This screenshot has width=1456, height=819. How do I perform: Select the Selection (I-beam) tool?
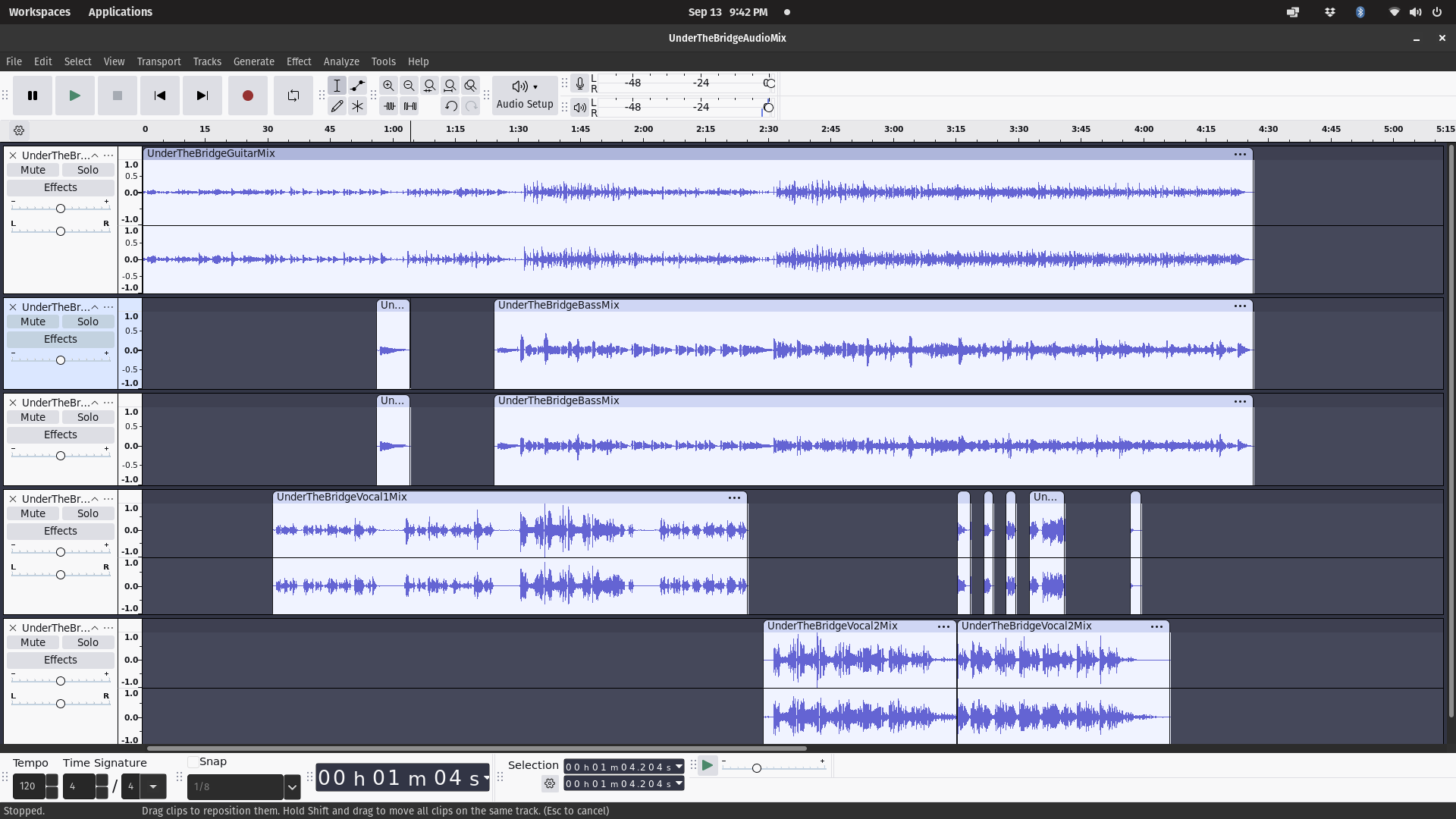337,86
